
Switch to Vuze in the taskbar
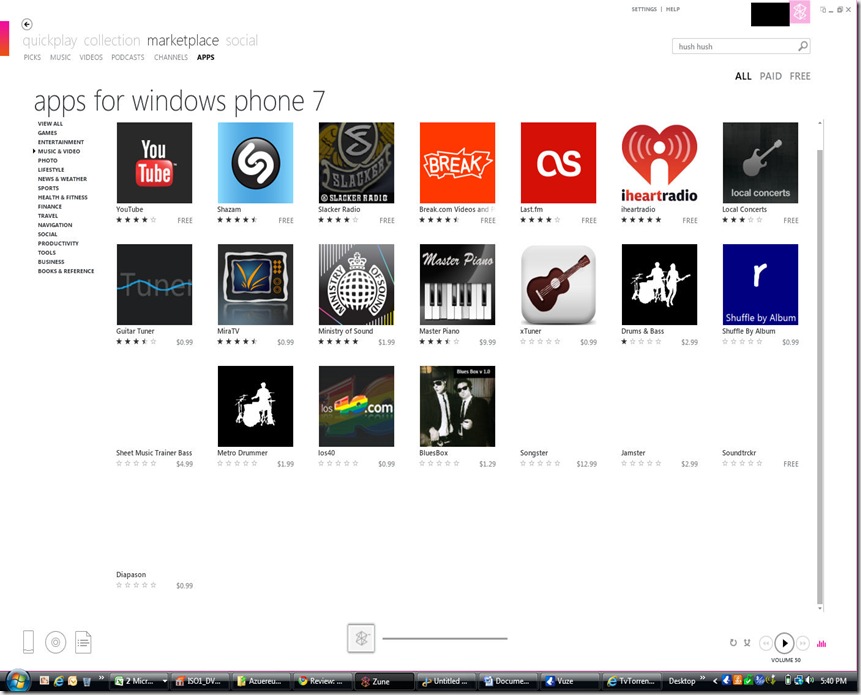pos(571,681)
